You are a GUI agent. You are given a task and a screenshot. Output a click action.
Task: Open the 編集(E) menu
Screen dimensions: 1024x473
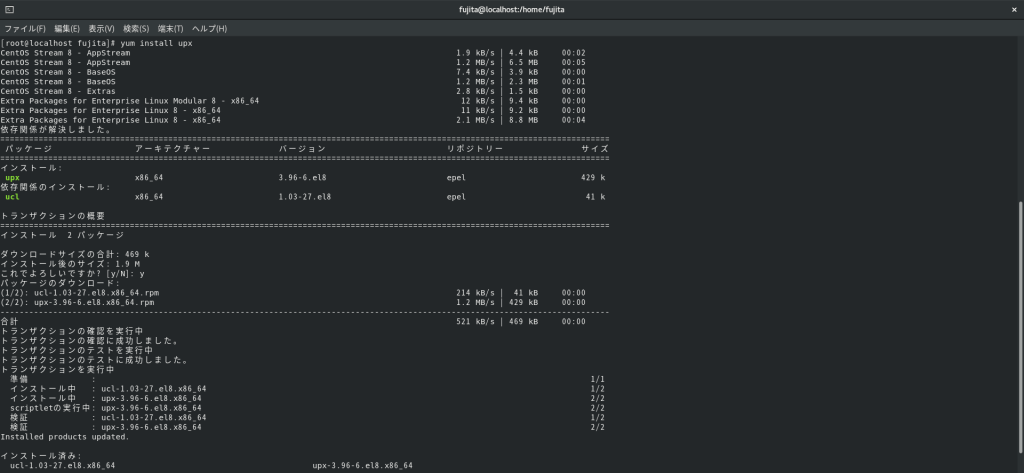click(x=69, y=28)
